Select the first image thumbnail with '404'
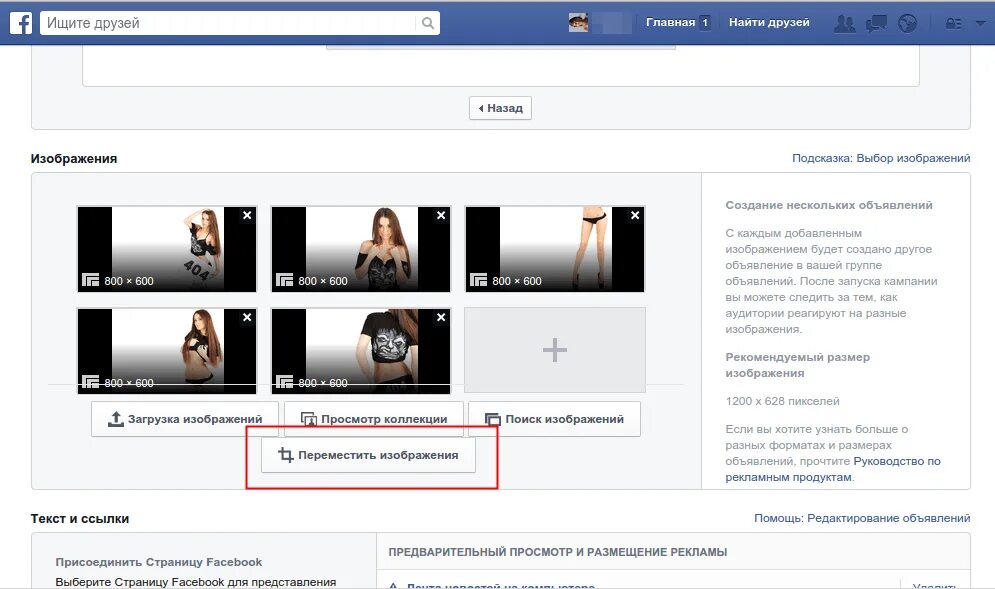The height and width of the screenshot is (589, 995). [167, 249]
